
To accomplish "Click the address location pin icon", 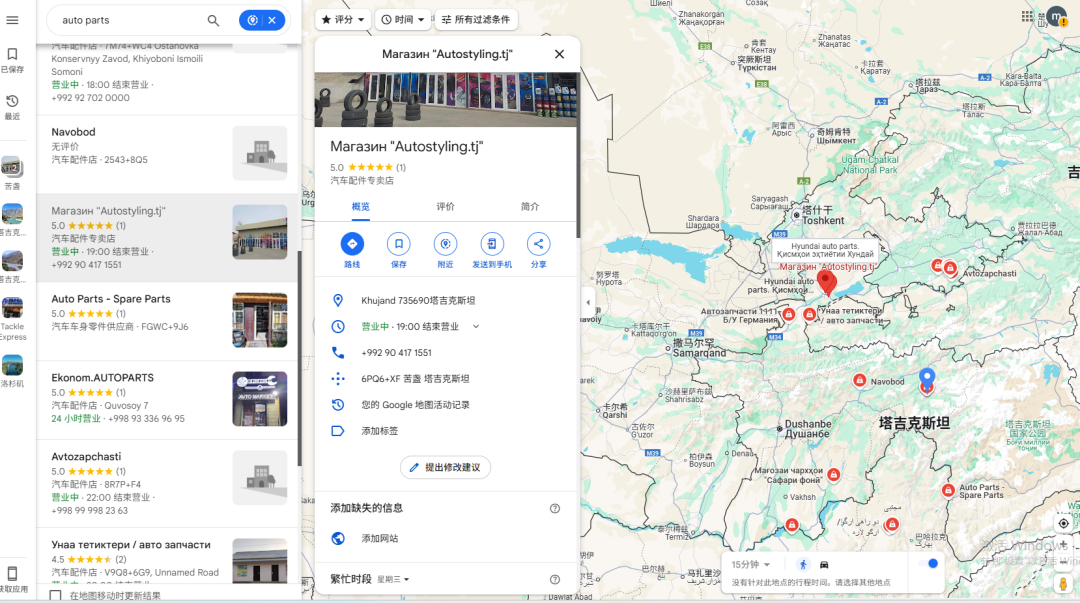I will (338, 300).
